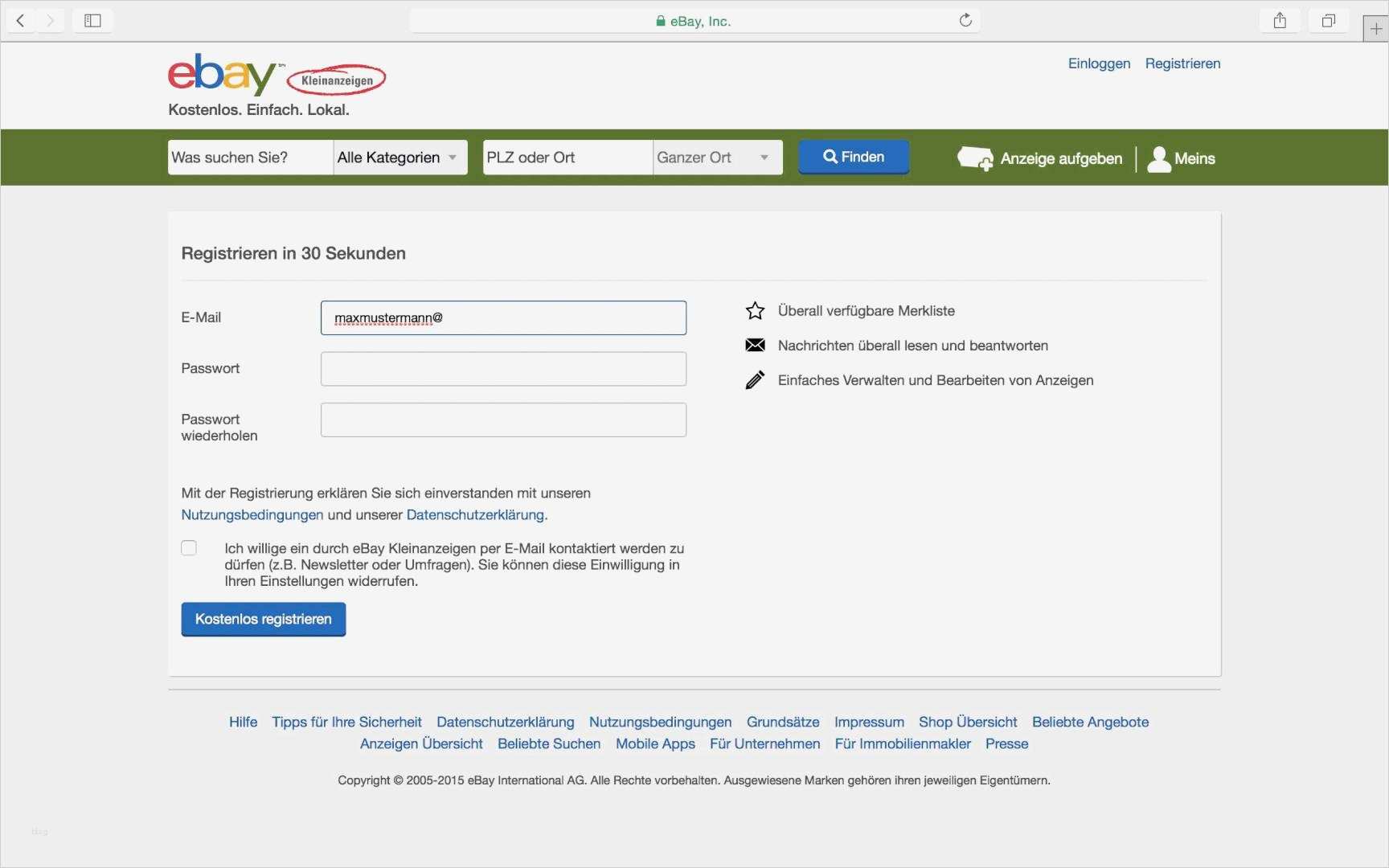
Task: Select Einloggen in the top menu
Action: coord(1098,63)
